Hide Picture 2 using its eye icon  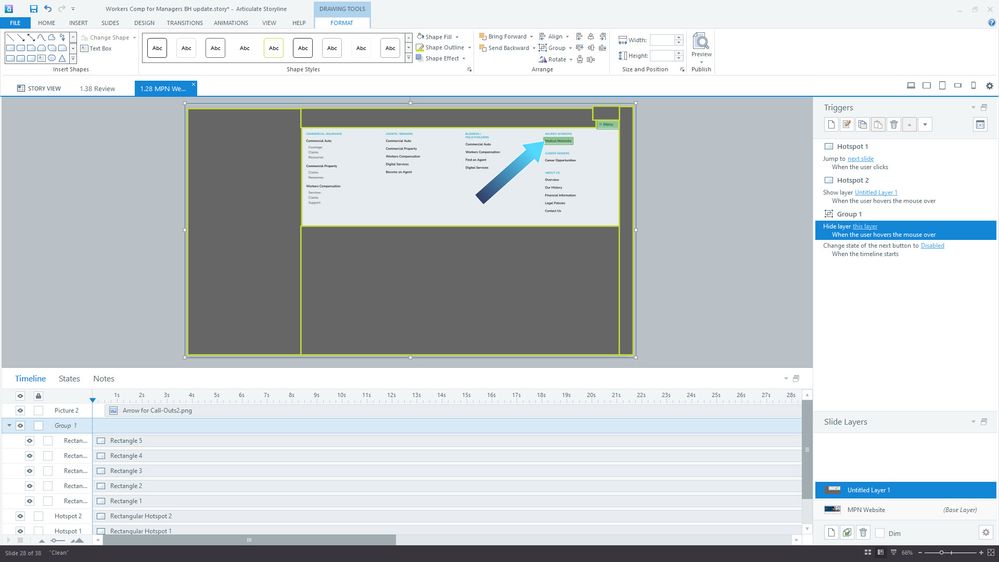(20, 410)
